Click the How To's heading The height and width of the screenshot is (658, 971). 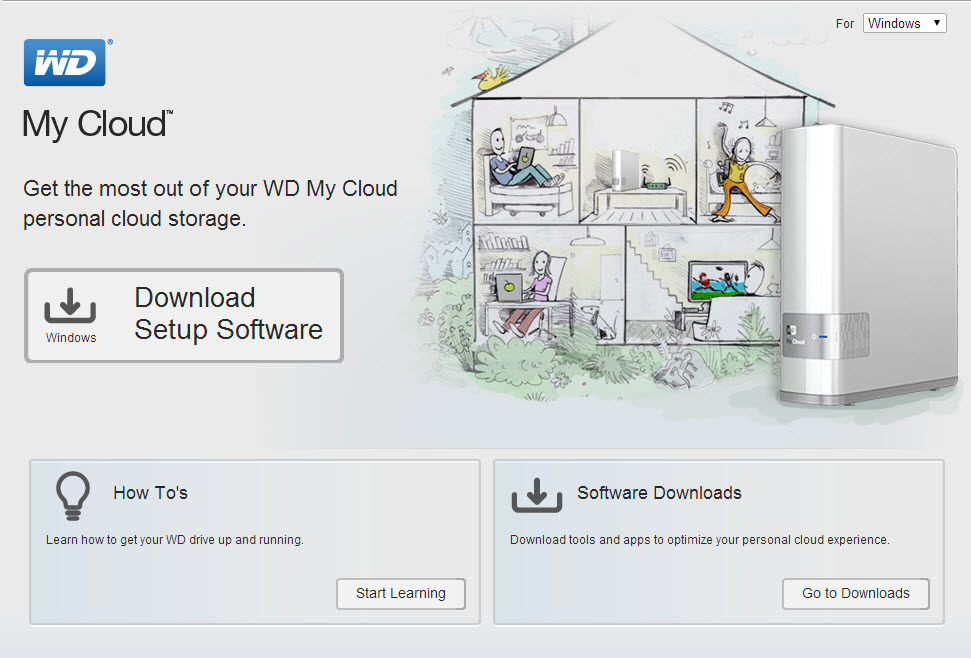coord(150,493)
